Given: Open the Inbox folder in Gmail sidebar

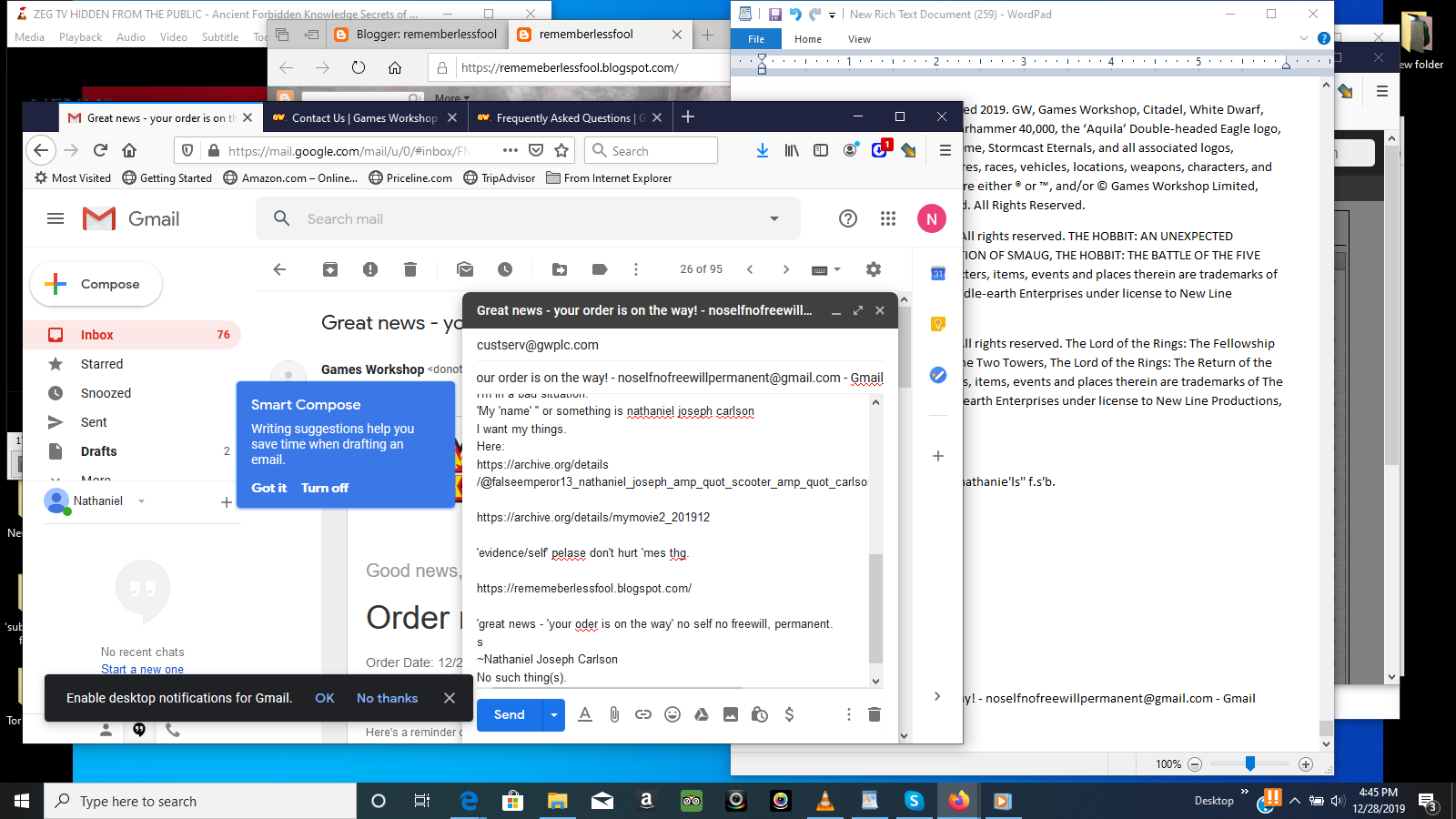Looking at the screenshot, I should 132,335.
